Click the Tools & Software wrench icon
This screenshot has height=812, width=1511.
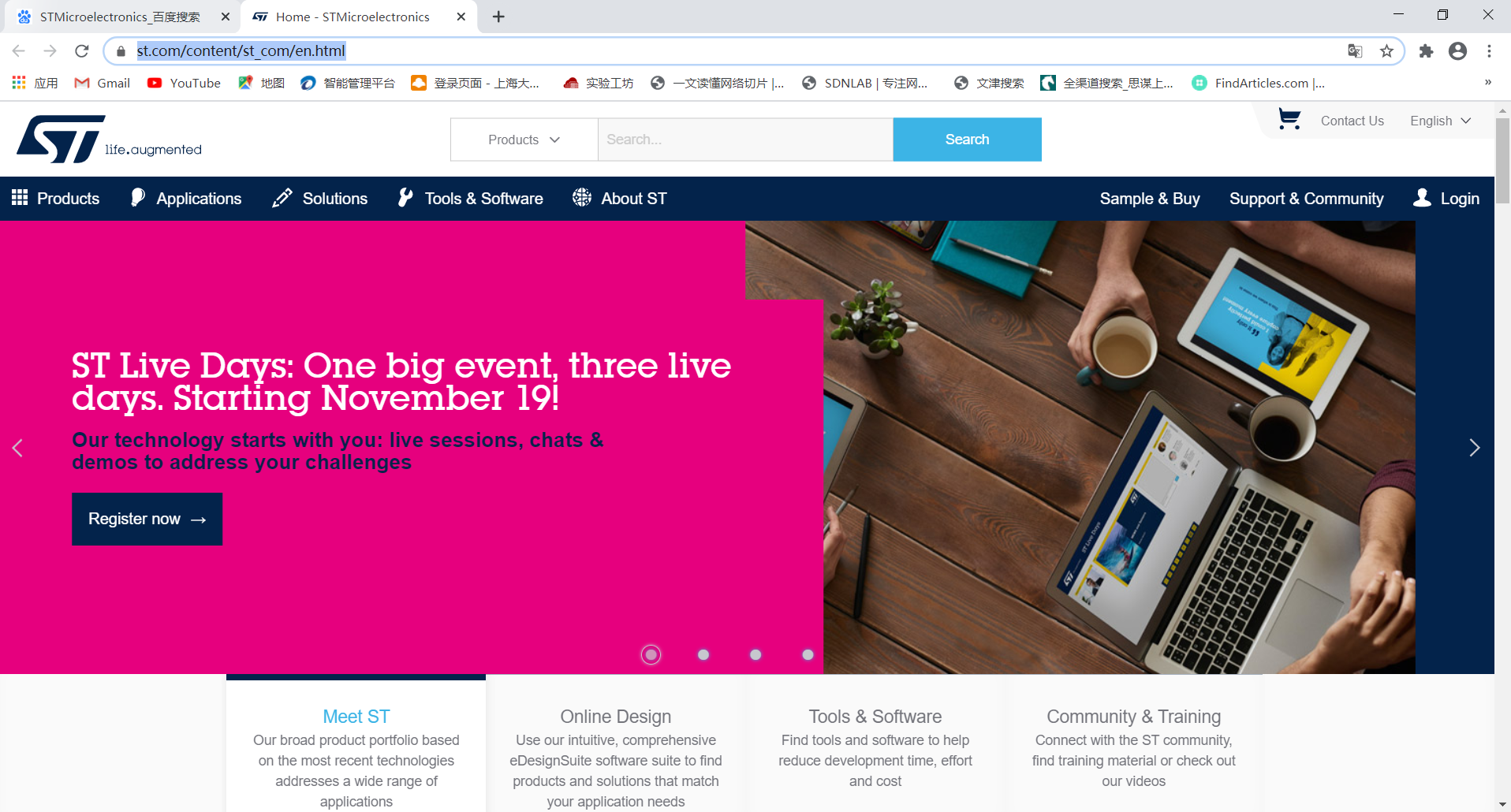(405, 198)
